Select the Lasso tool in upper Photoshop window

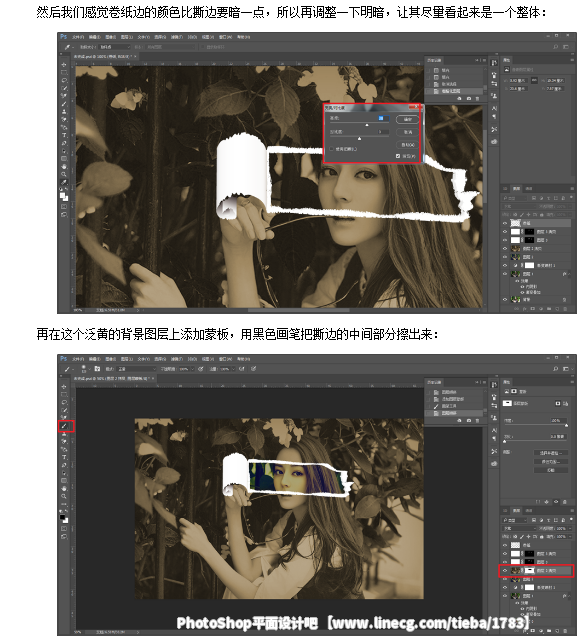64,80
